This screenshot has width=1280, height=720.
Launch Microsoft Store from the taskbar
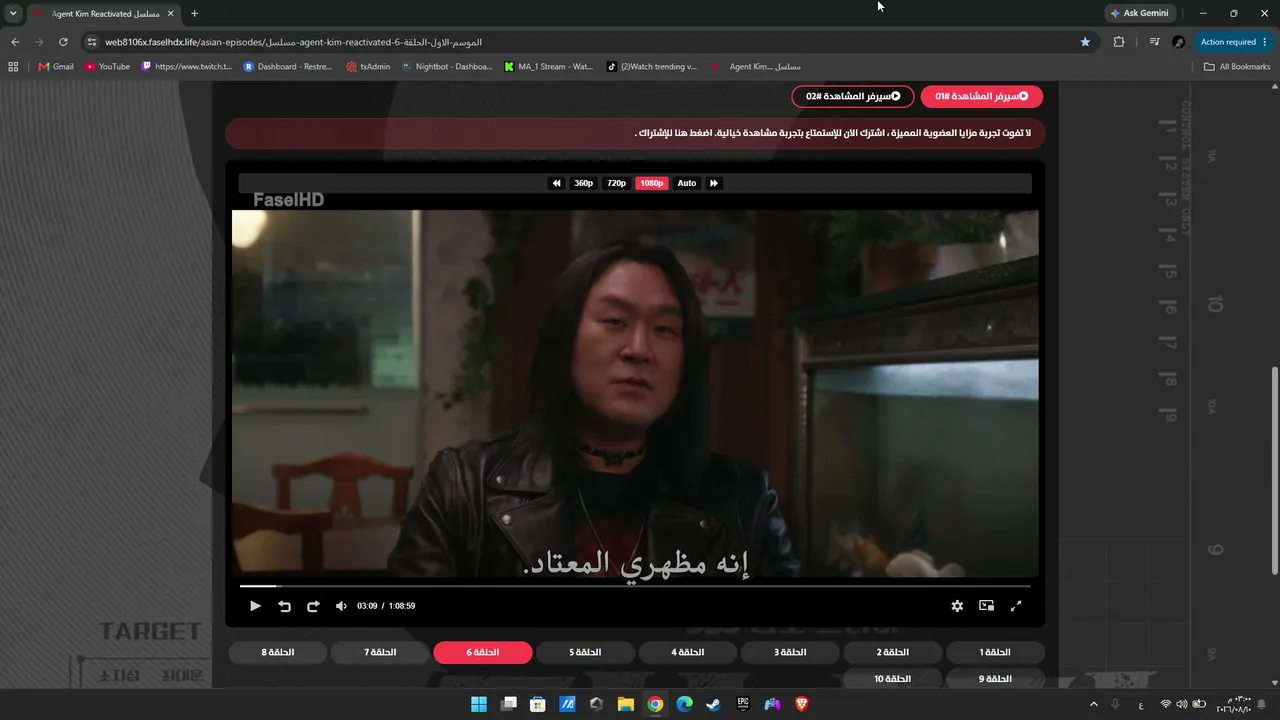538,704
